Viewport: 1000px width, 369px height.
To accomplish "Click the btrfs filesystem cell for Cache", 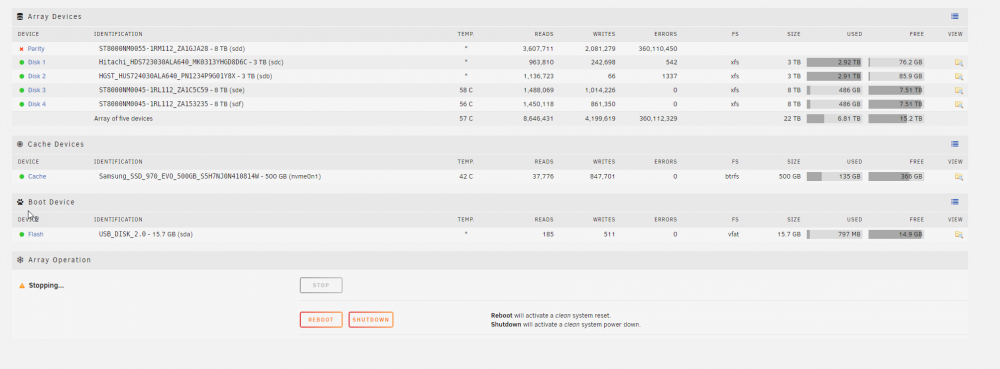I will click(x=732, y=177).
